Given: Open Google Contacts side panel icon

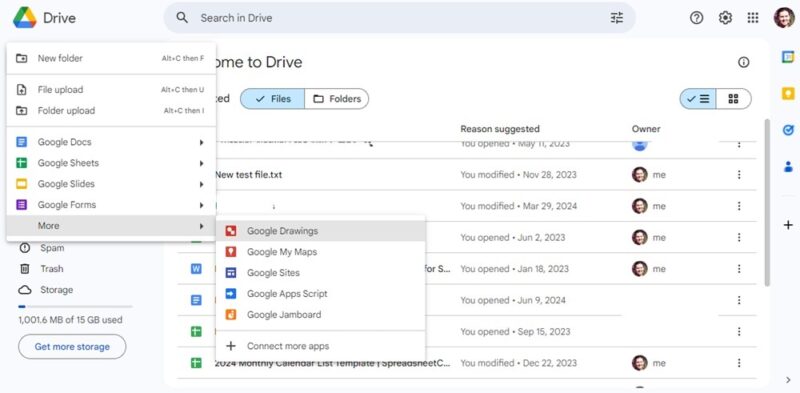Looking at the screenshot, I should [x=788, y=166].
